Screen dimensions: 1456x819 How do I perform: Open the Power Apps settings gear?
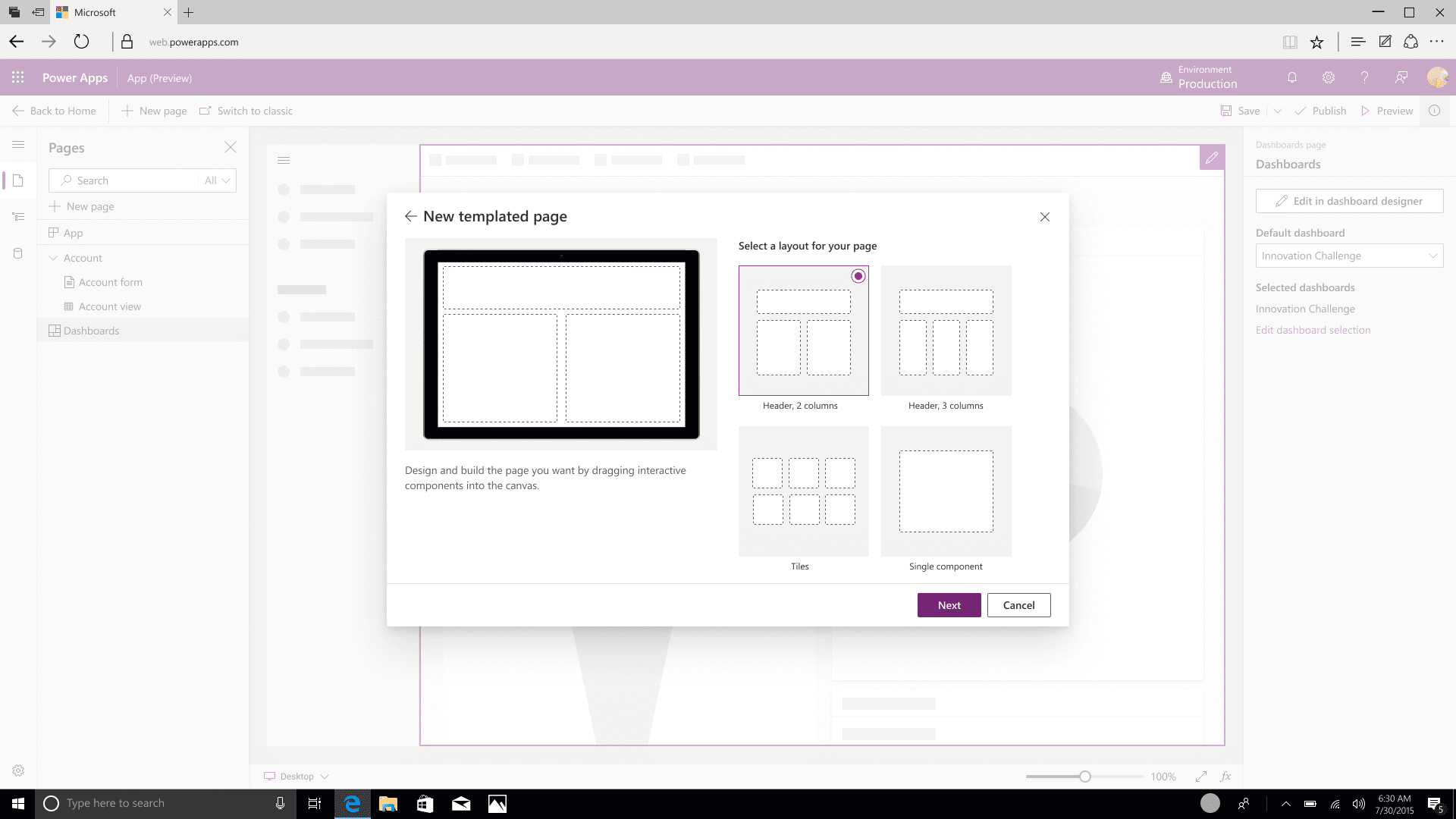(1328, 77)
